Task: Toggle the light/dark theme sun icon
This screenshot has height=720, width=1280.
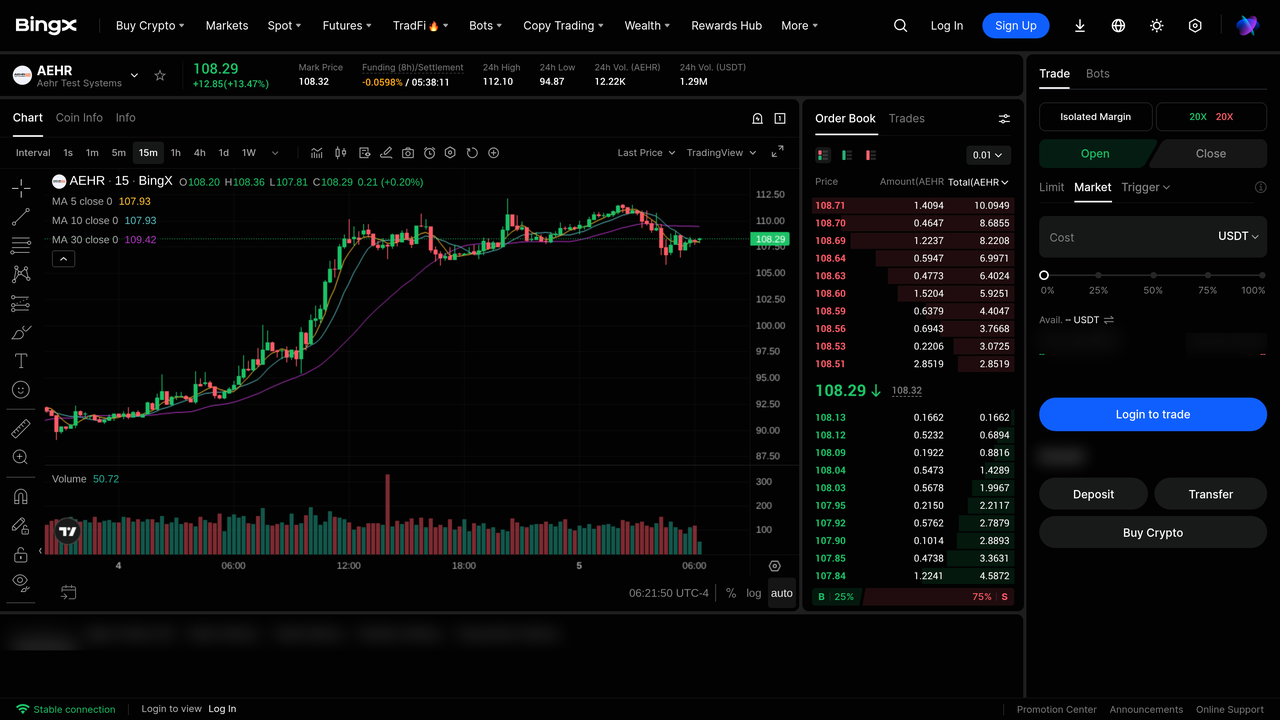Action: pos(1157,26)
